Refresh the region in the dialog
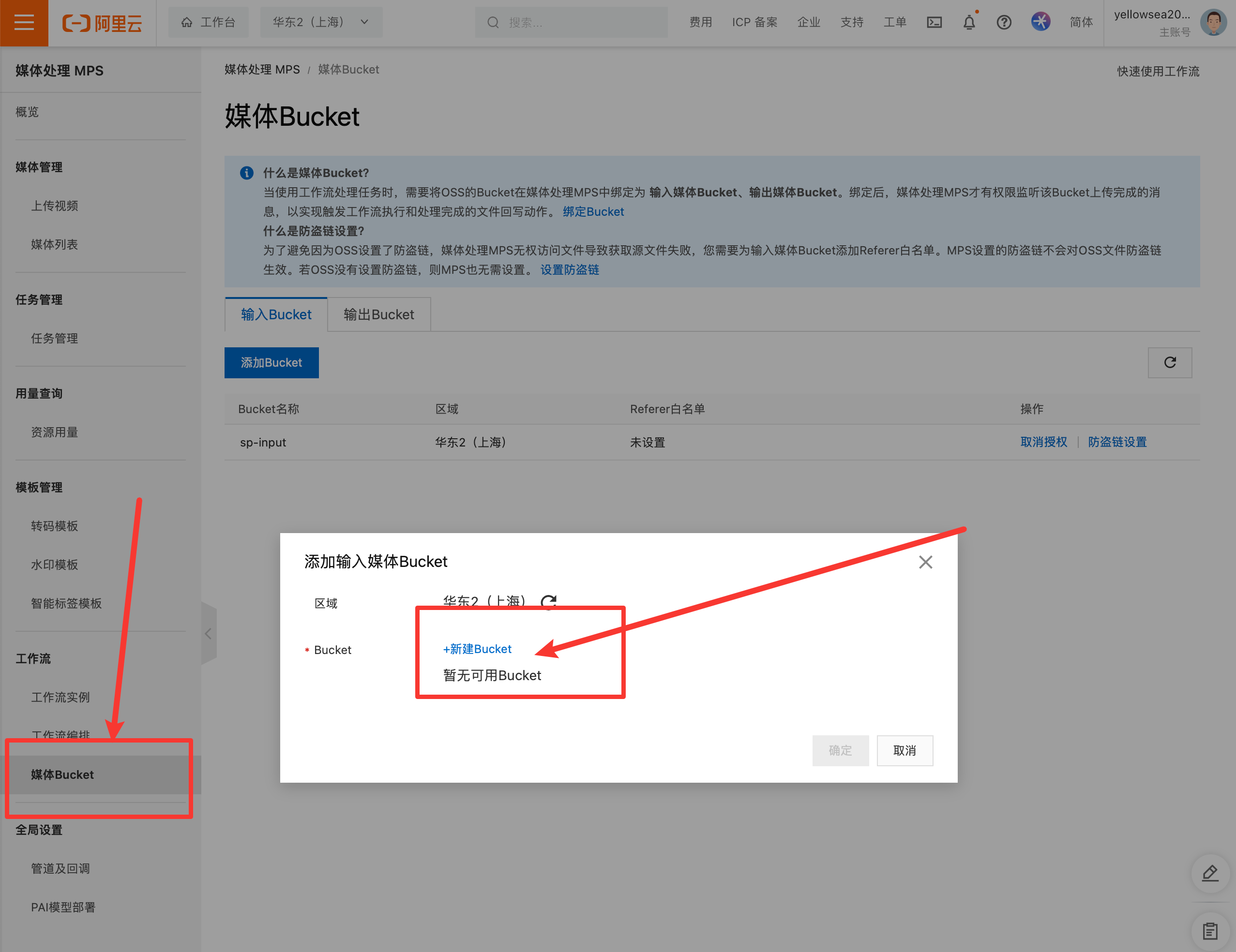 coord(548,601)
